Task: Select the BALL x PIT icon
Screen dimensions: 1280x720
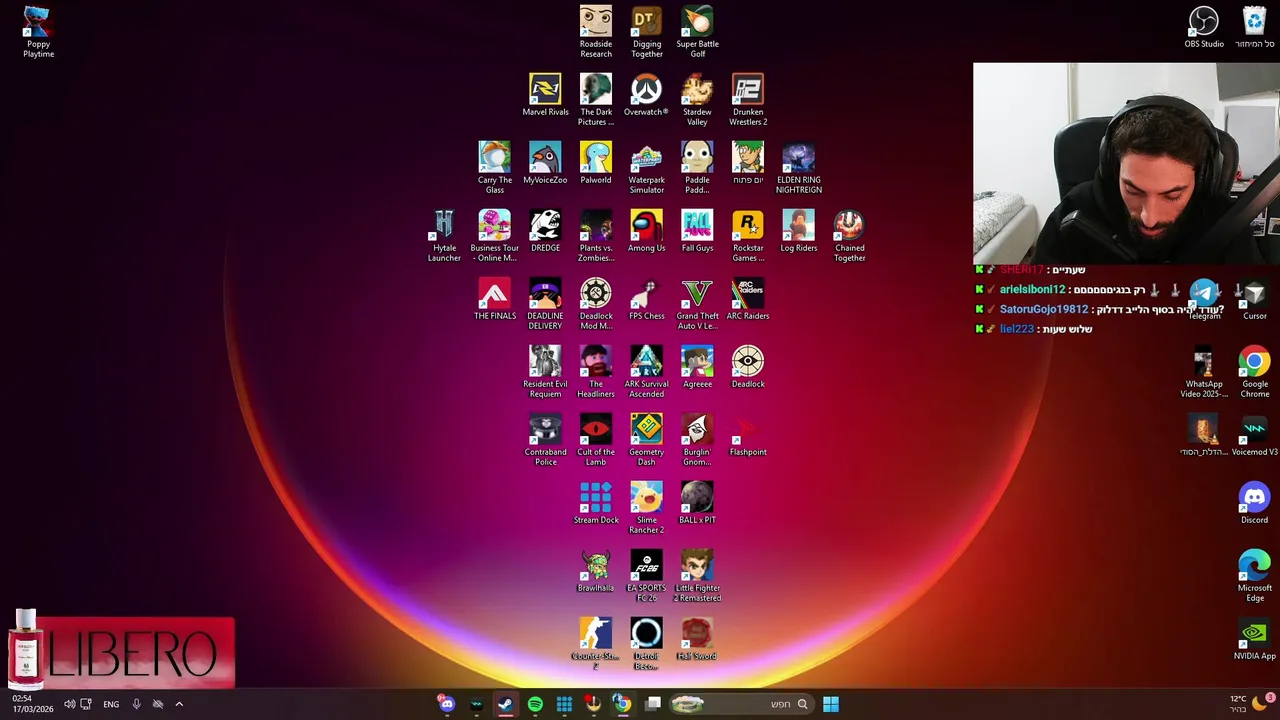Action: coord(697,503)
